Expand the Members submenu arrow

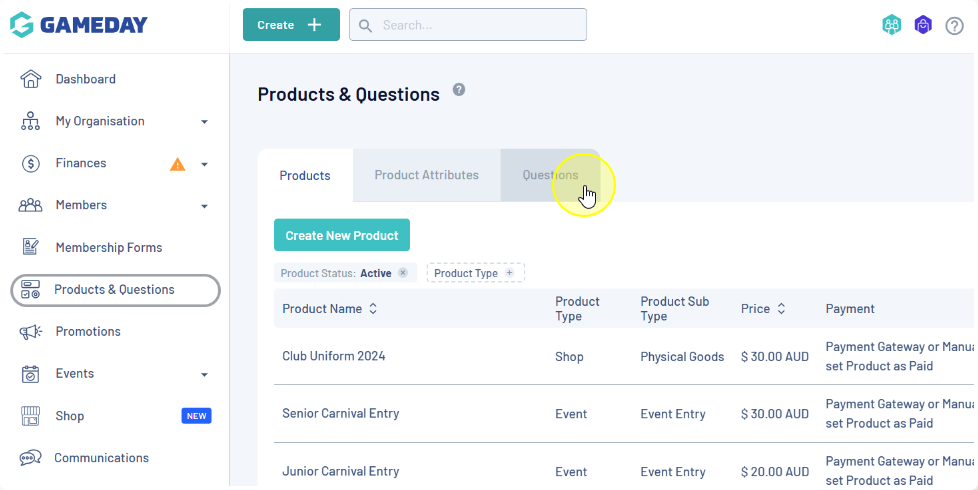(x=204, y=206)
